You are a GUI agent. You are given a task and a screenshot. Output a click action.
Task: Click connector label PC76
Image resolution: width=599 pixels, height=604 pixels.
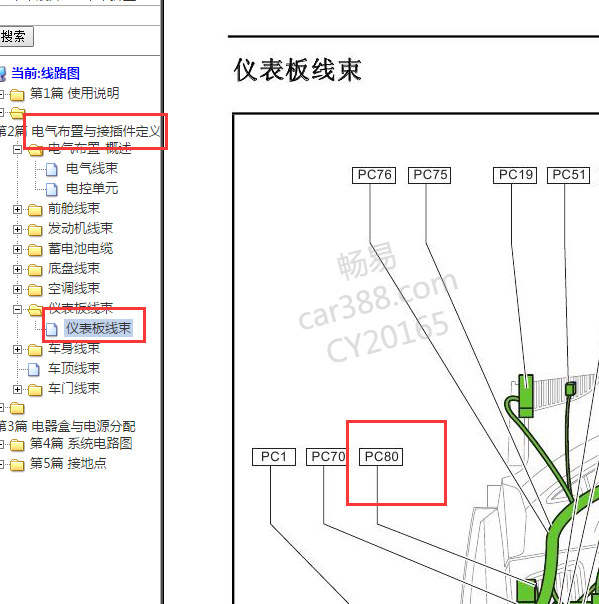(x=374, y=175)
